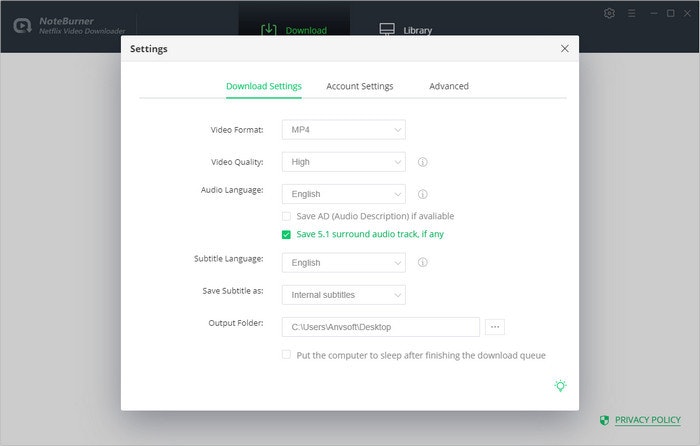
Task: Enable sleep after finishing download queue
Action: click(x=286, y=355)
